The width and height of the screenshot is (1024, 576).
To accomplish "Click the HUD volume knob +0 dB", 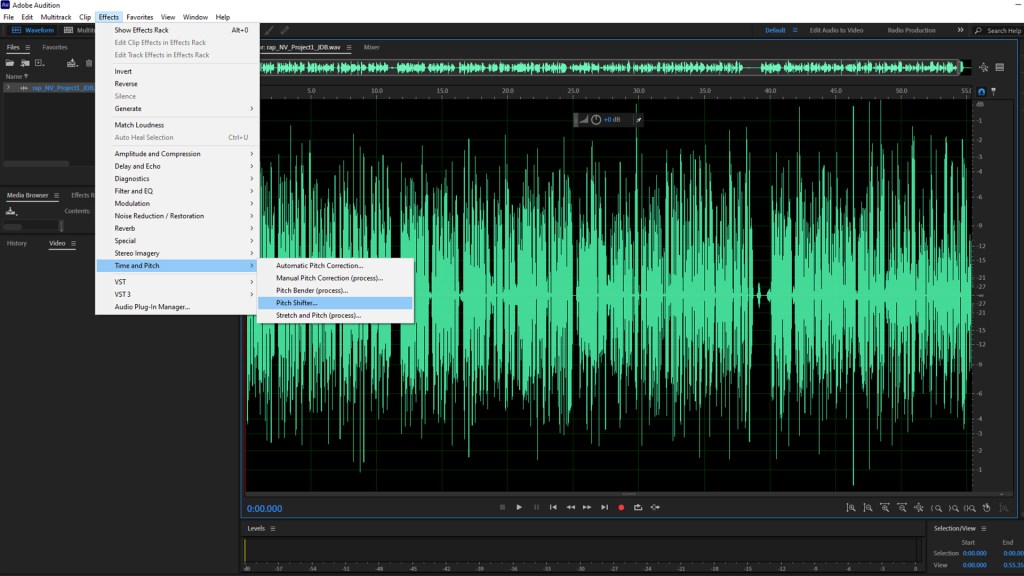I will point(596,120).
